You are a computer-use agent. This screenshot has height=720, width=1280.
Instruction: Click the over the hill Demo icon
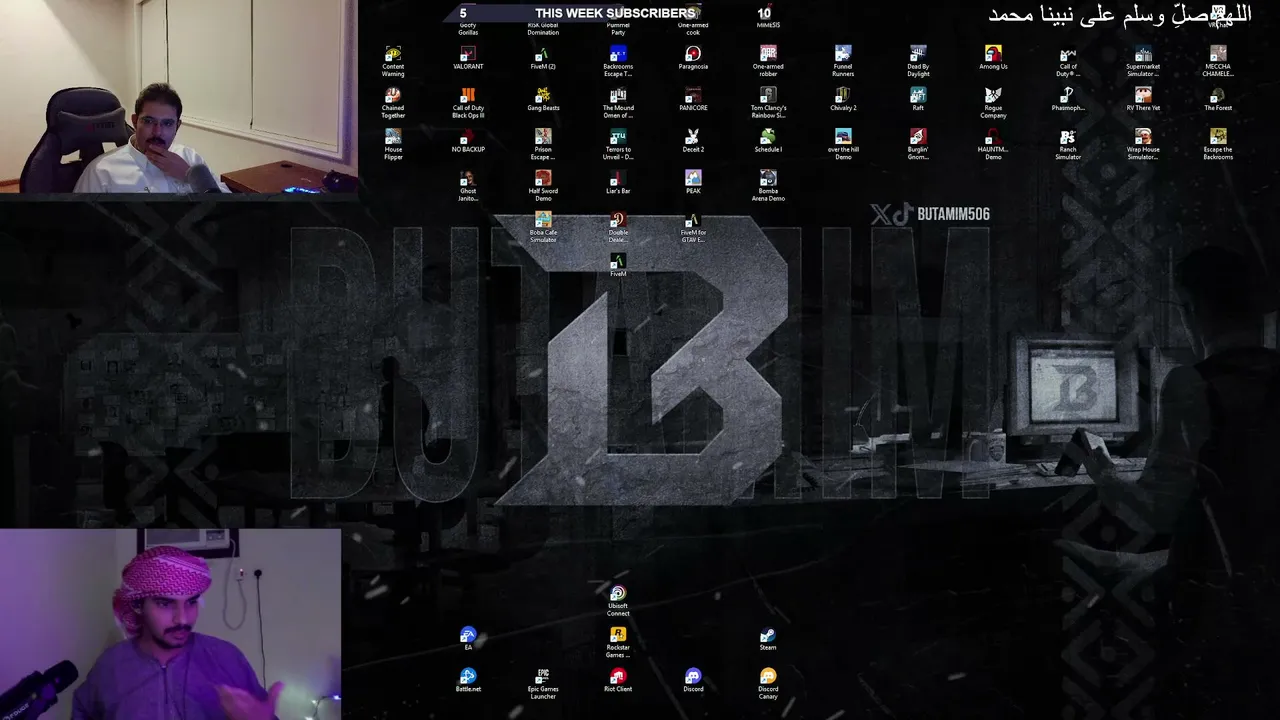tap(843, 144)
